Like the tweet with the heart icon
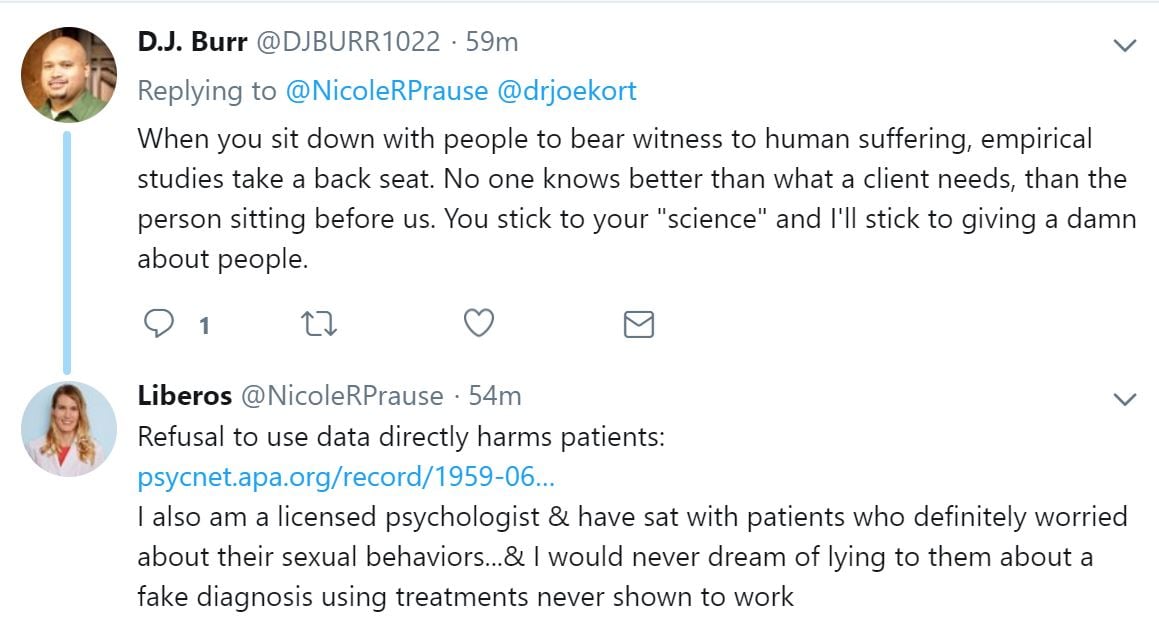1159x622 pixels. [x=480, y=323]
